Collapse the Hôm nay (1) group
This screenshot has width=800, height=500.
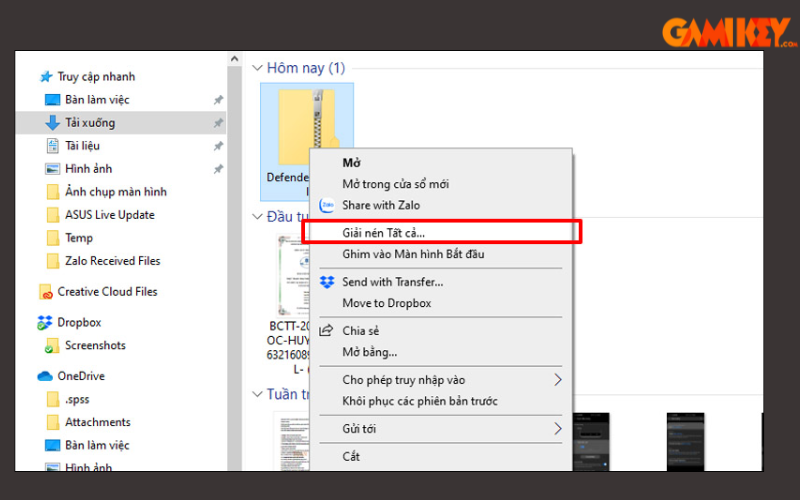click(x=258, y=68)
